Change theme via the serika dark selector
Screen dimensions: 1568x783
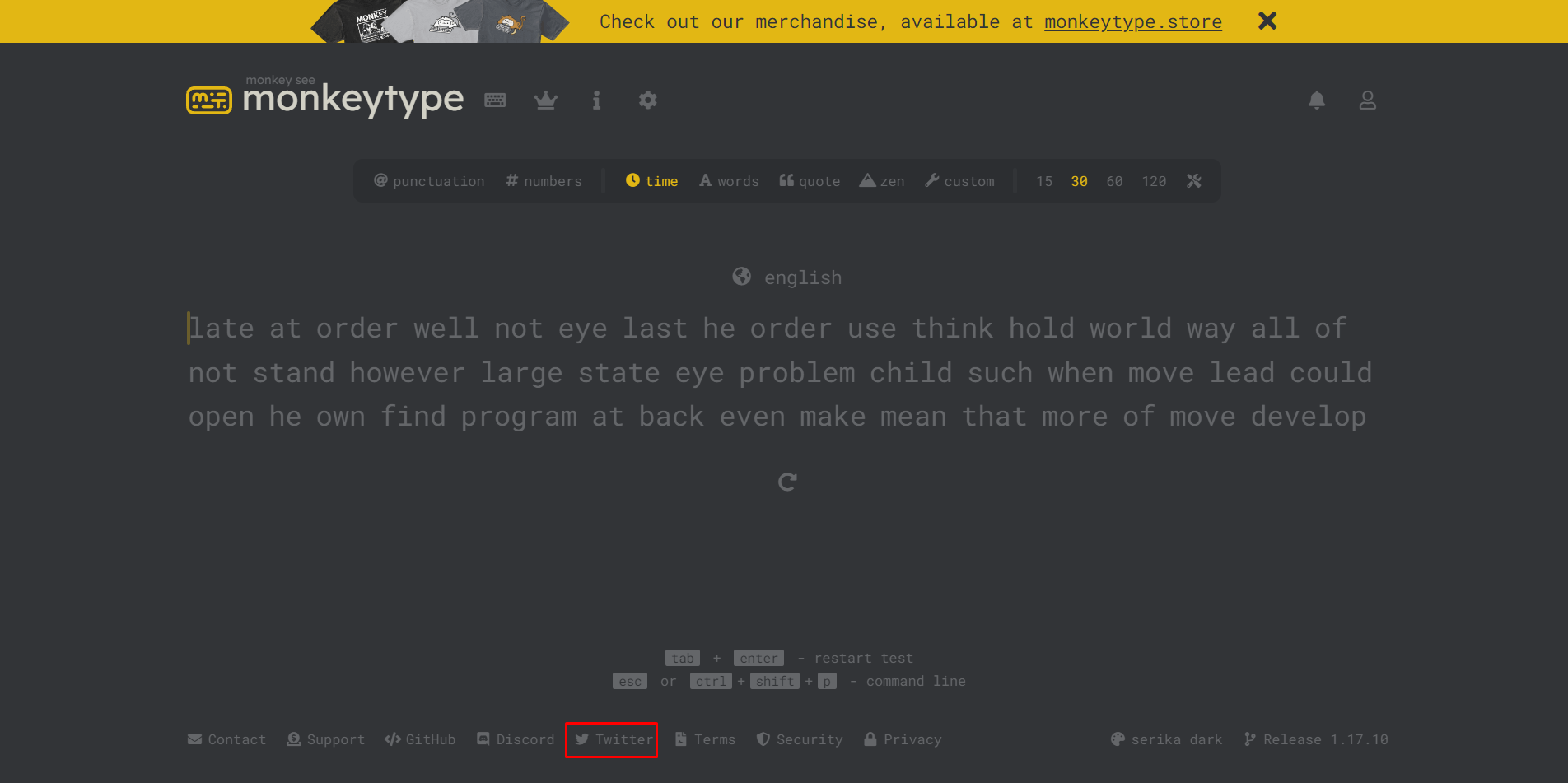click(x=1166, y=739)
